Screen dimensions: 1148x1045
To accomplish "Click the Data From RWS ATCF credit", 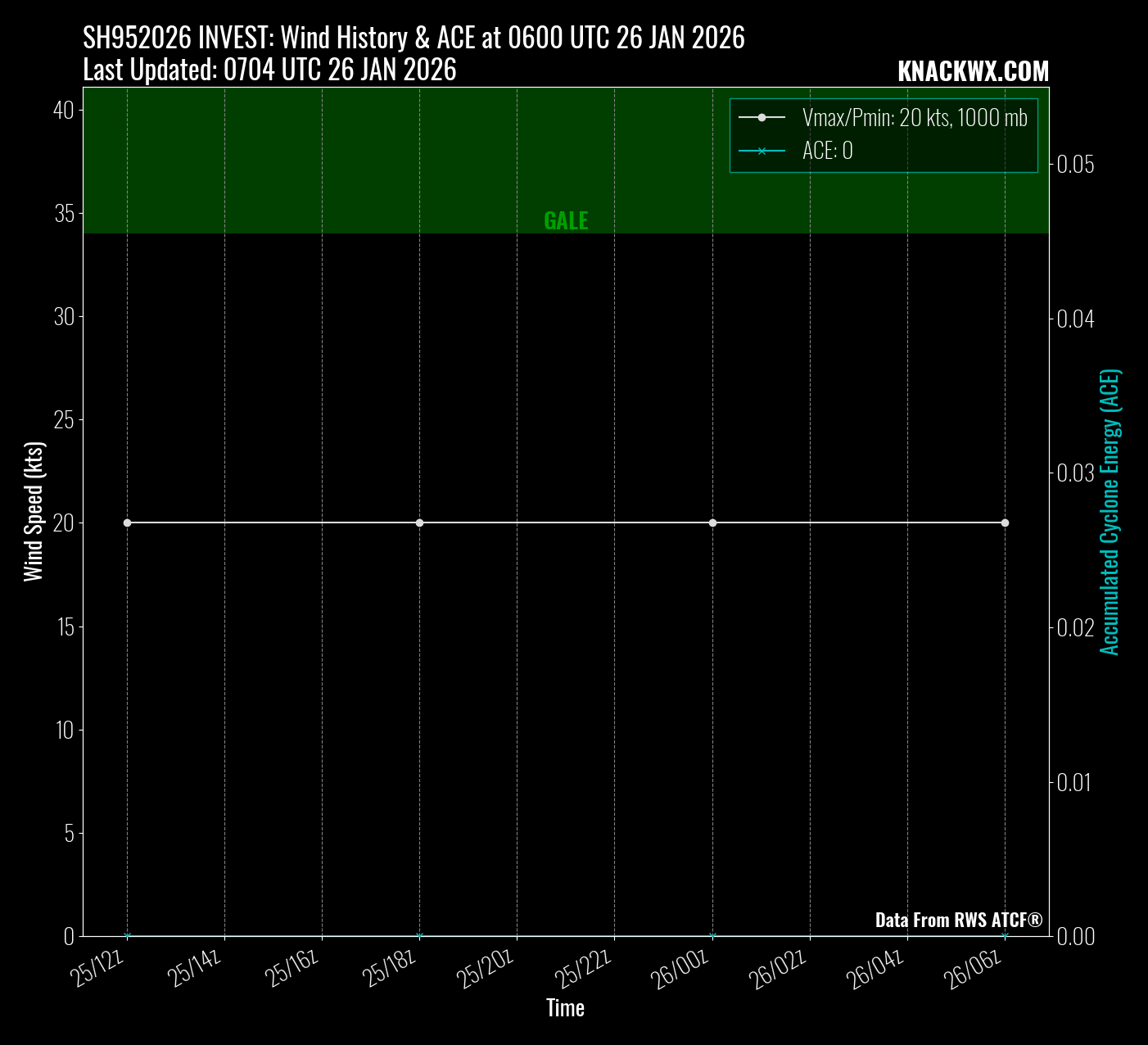I will (x=958, y=920).
